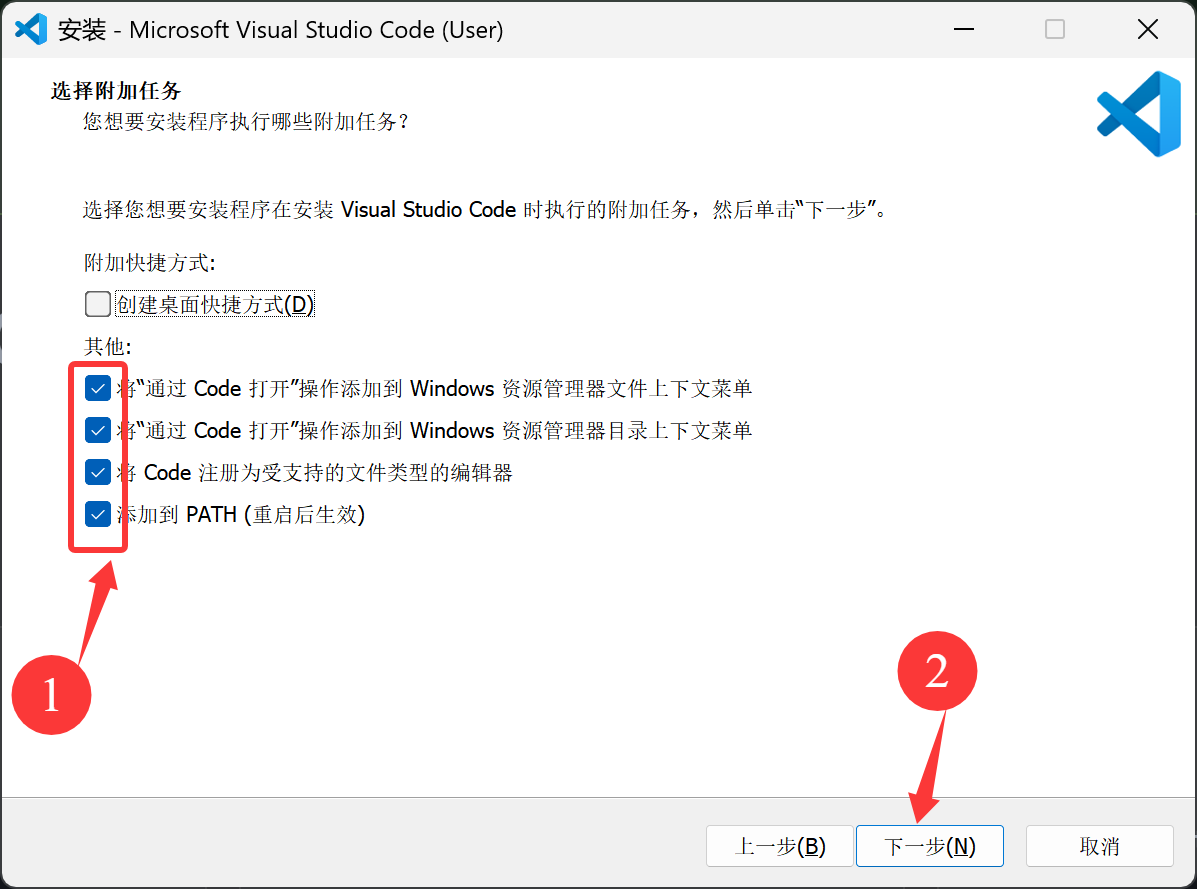Close the installer window
1197x889 pixels.
coord(1147,30)
